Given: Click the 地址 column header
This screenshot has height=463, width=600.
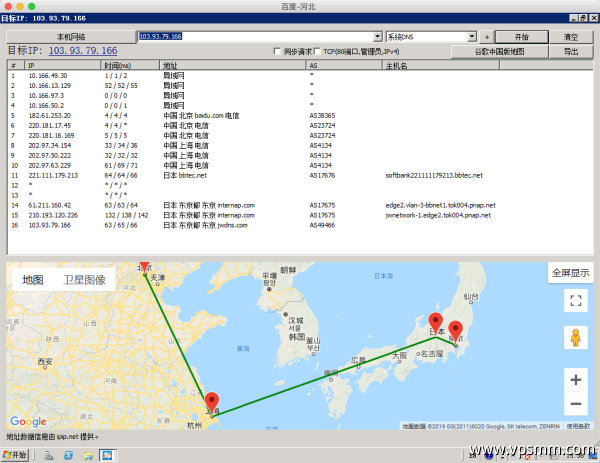Looking at the screenshot, I should click(x=233, y=65).
